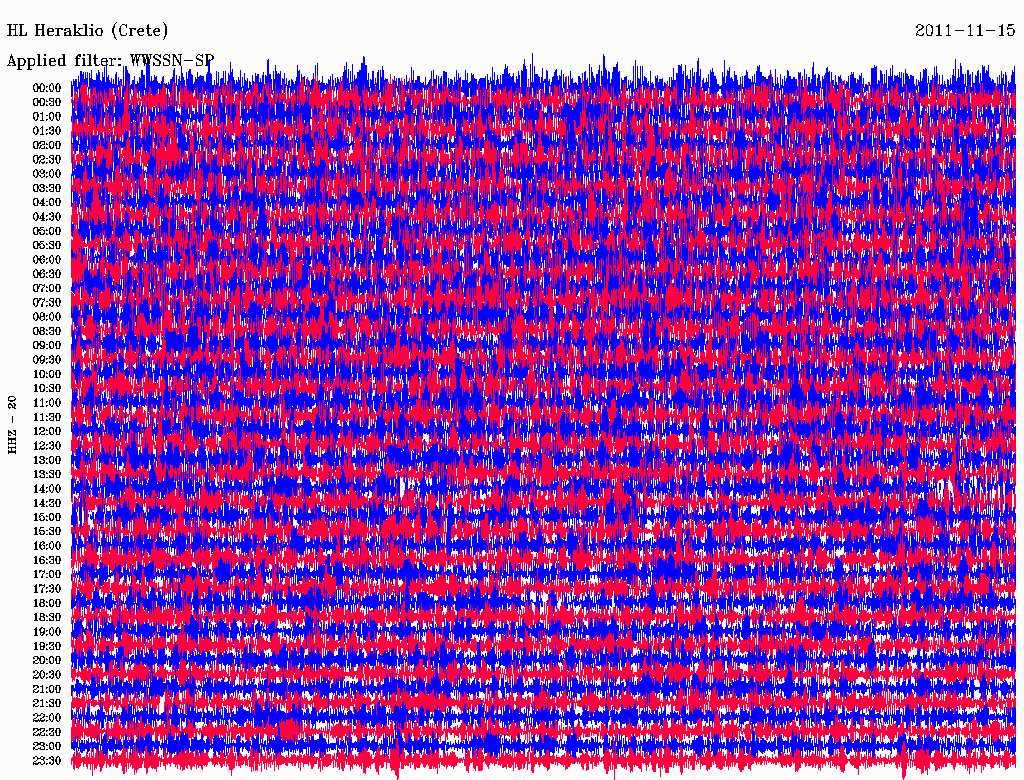Select the 12:00 time label
Screen dimensions: 1024x780
[x=47, y=431]
